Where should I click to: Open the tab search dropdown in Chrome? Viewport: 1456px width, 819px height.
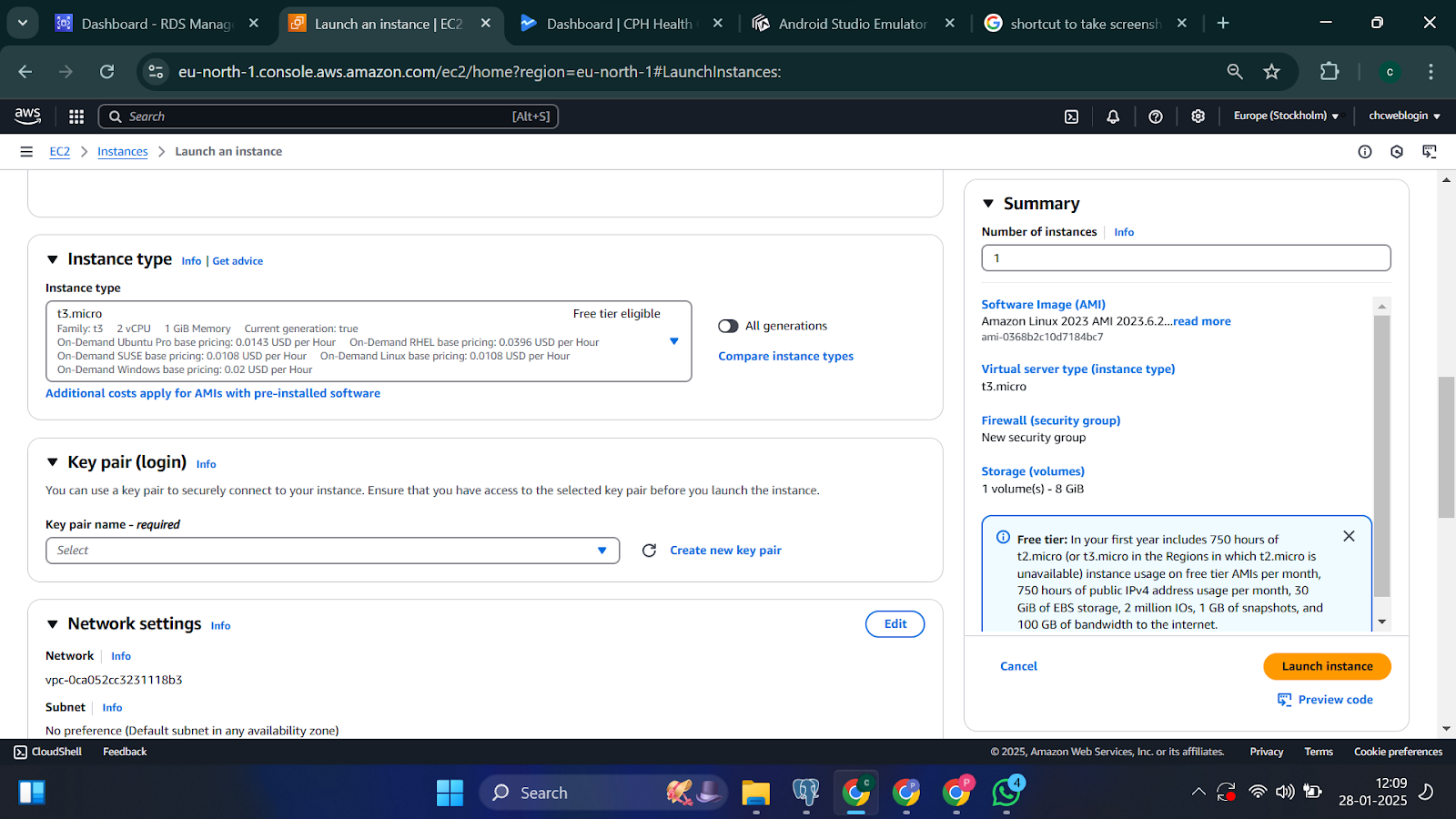[x=23, y=24]
